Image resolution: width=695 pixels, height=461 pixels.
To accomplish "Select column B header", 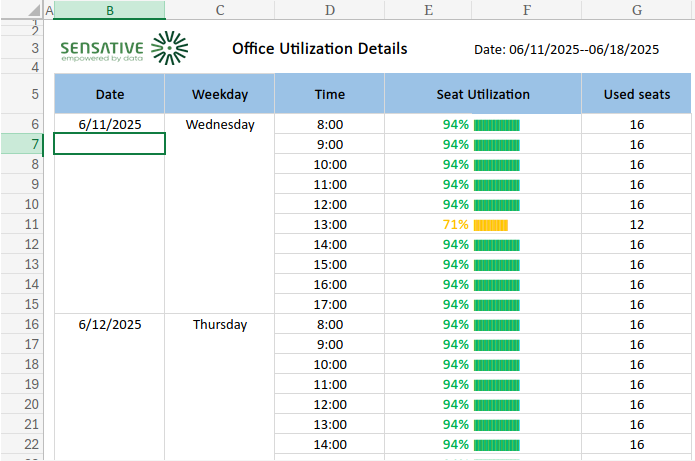I will tap(109, 10).
